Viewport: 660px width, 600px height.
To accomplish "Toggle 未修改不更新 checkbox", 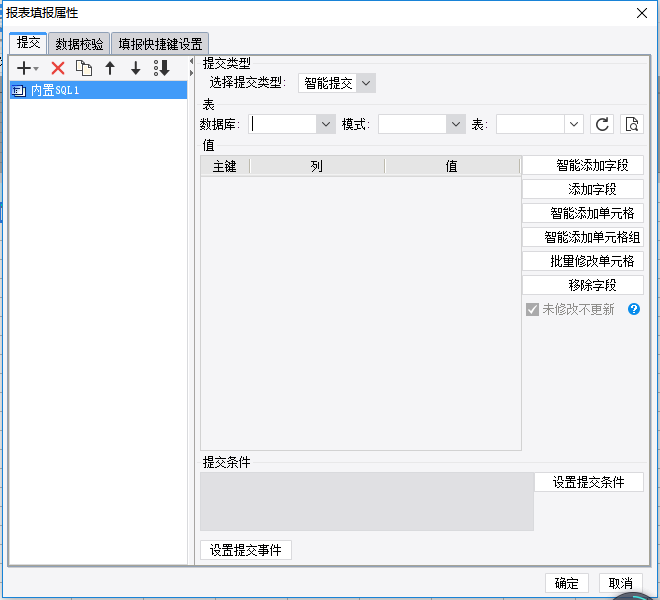I will (x=532, y=309).
